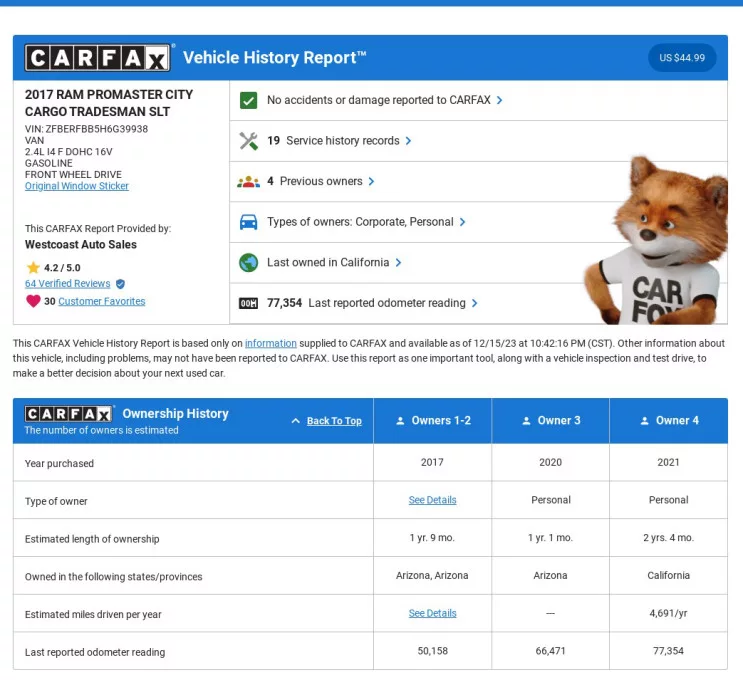This screenshot has height=680, width=743.
Task: Expand the 19 Service history records chevron
Action: pyautogui.click(x=409, y=141)
